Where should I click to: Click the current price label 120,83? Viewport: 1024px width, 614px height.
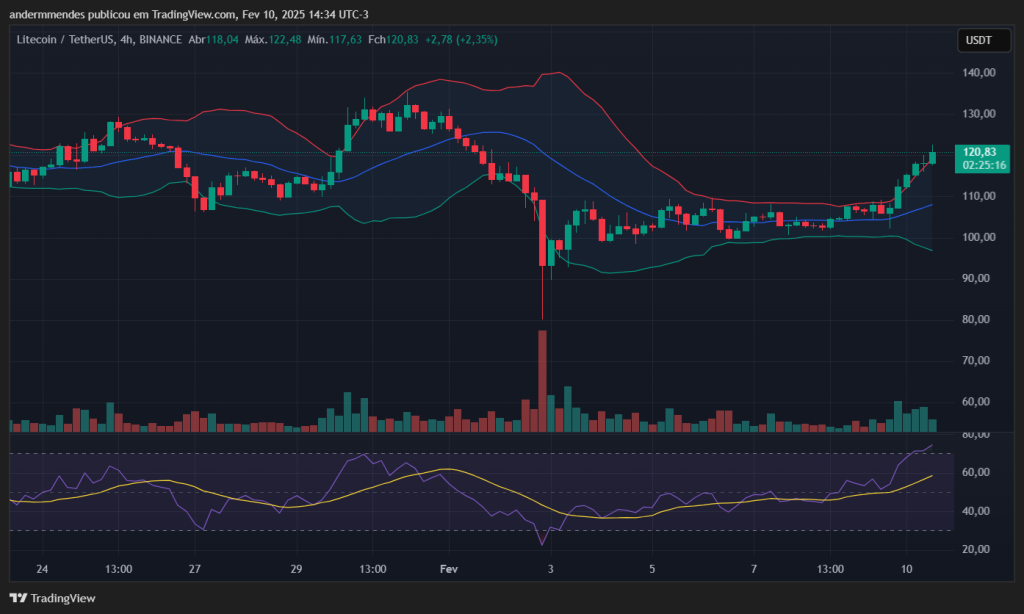point(982,152)
